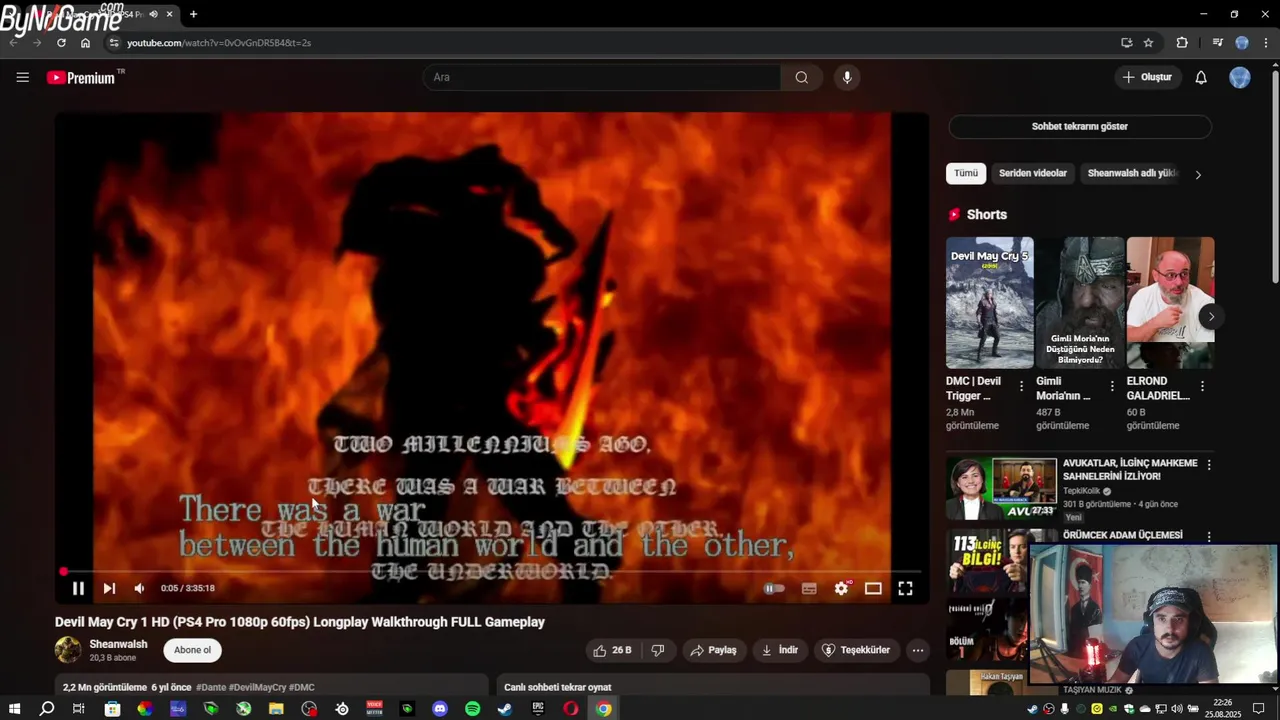Switch to theater mode
Image resolution: width=1280 pixels, height=720 pixels.
click(x=873, y=588)
